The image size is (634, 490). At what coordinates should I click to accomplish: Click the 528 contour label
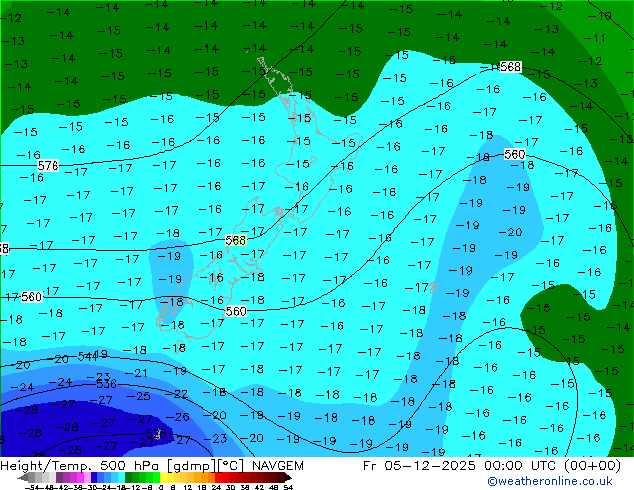[x=156, y=434]
